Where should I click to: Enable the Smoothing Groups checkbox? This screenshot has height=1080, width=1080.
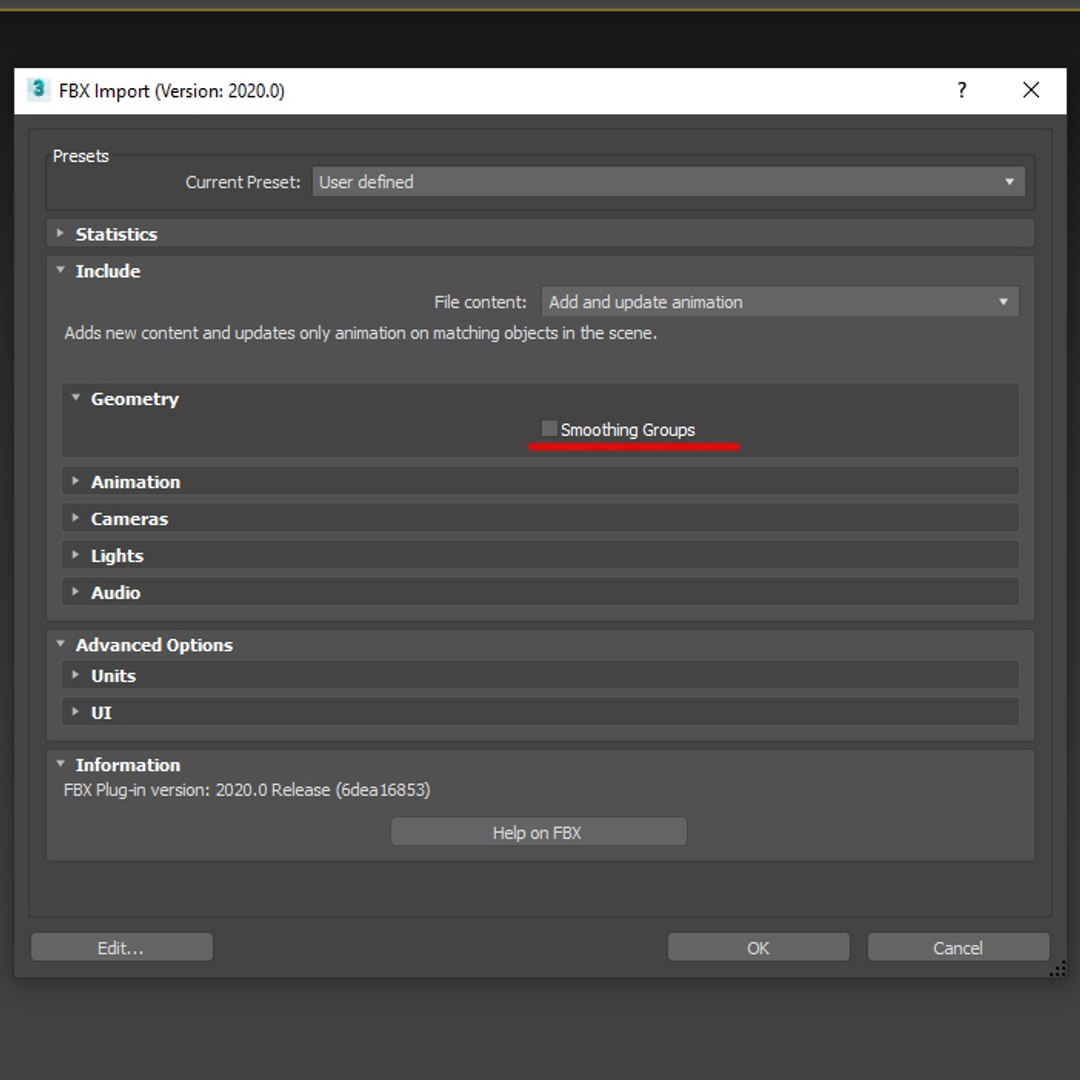[549, 428]
